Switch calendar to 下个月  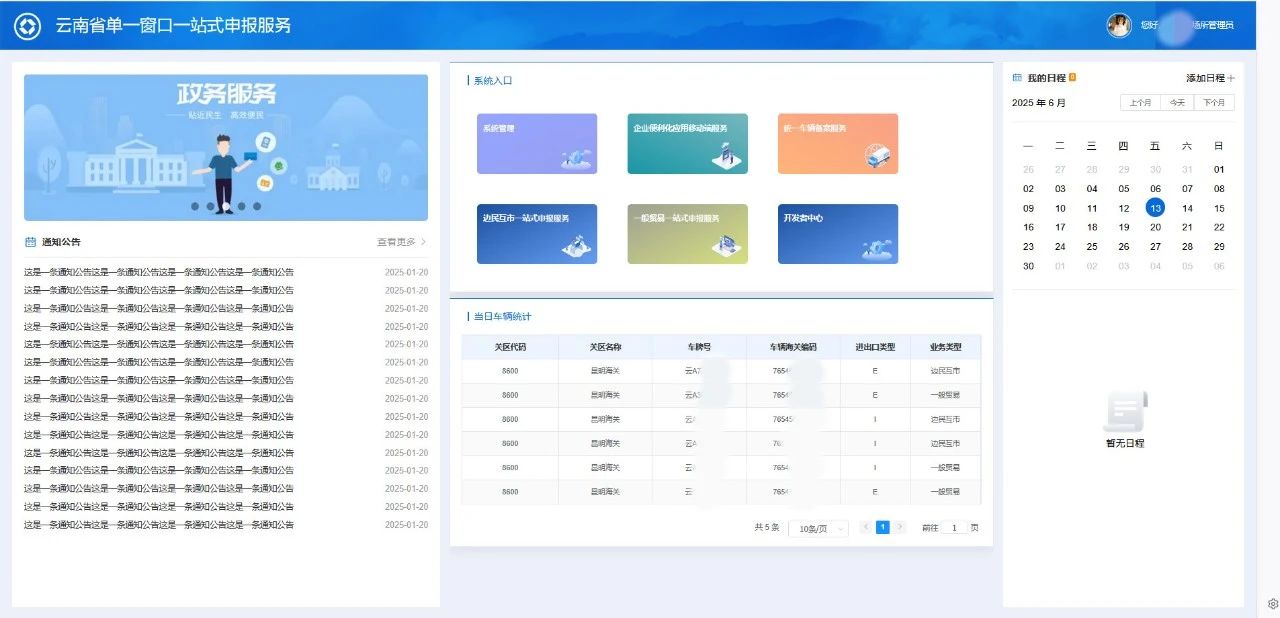pos(1214,103)
